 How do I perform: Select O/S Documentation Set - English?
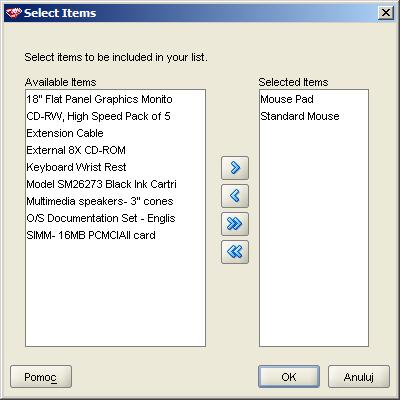115,218
